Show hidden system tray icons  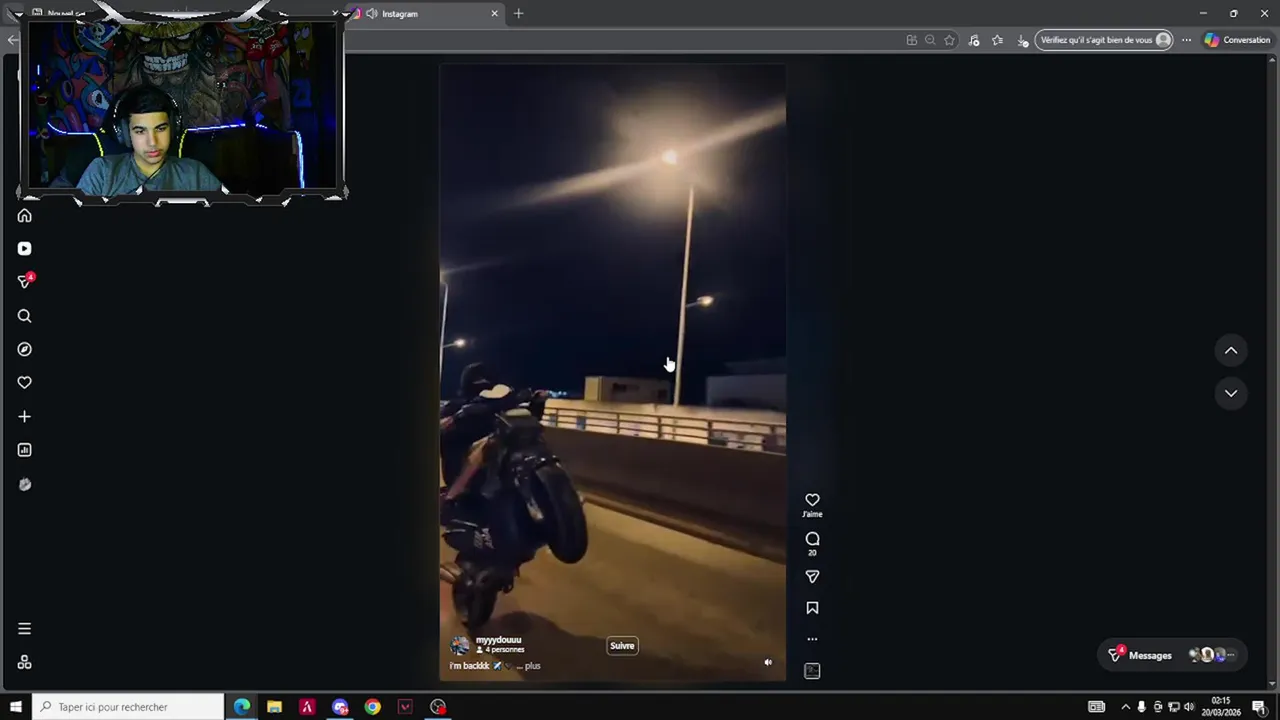(x=1125, y=707)
